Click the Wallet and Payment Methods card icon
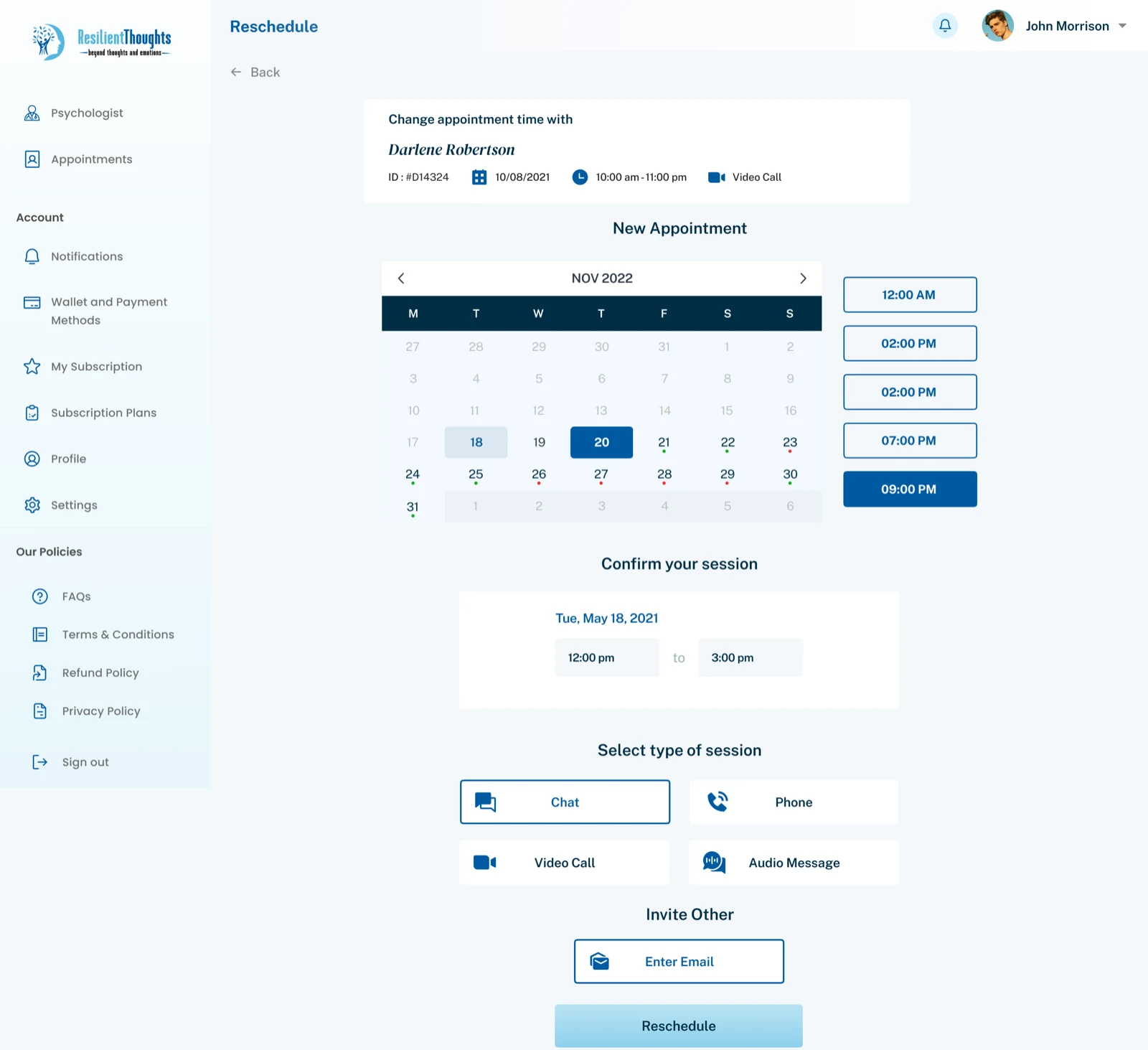The height and width of the screenshot is (1050, 1148). (32, 303)
